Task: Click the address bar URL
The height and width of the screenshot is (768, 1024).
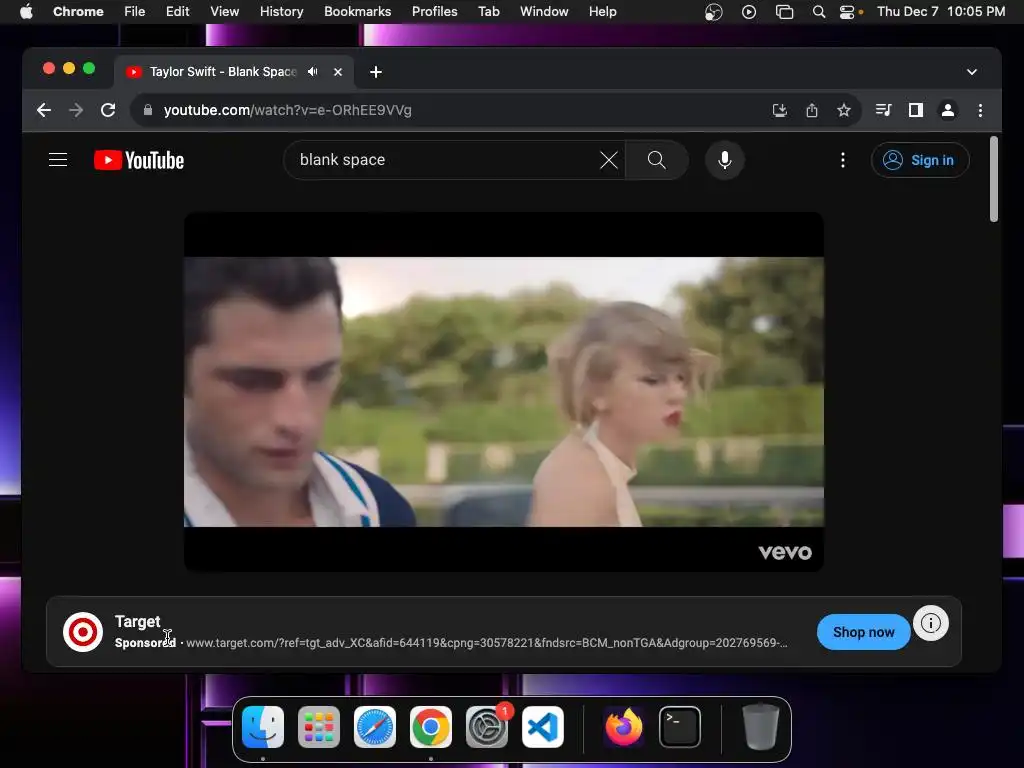Action: pyautogui.click(x=287, y=110)
